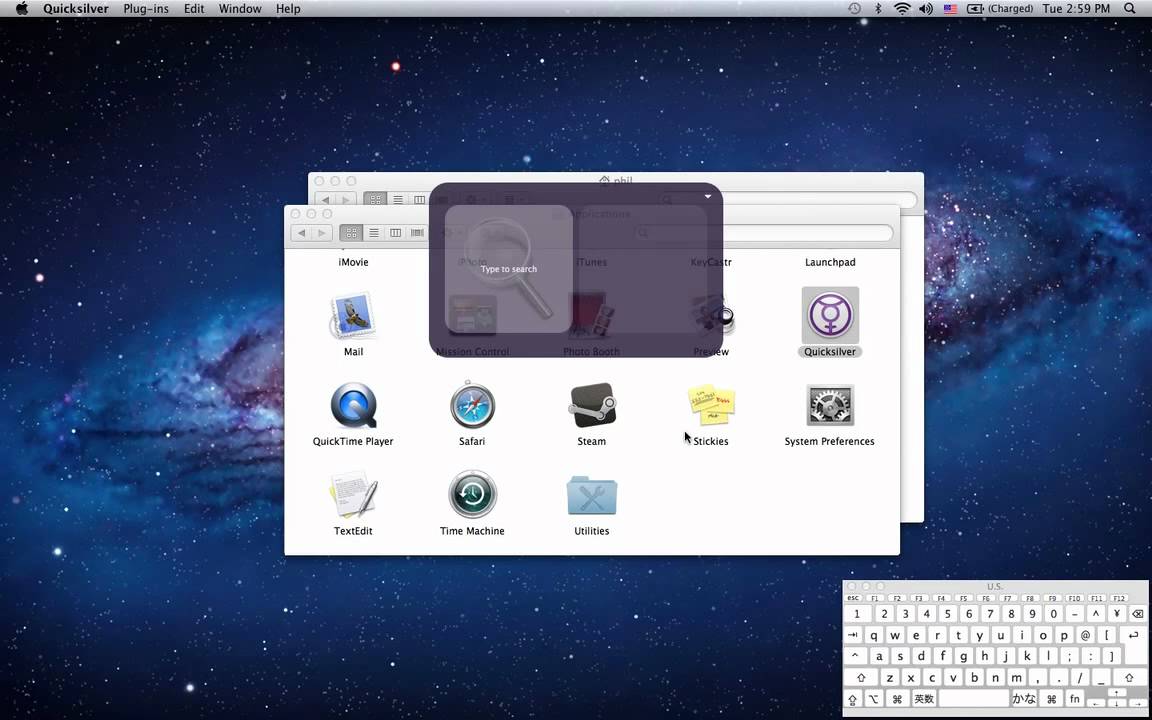
Task: Select the Mail application icon
Action: pyautogui.click(x=353, y=316)
